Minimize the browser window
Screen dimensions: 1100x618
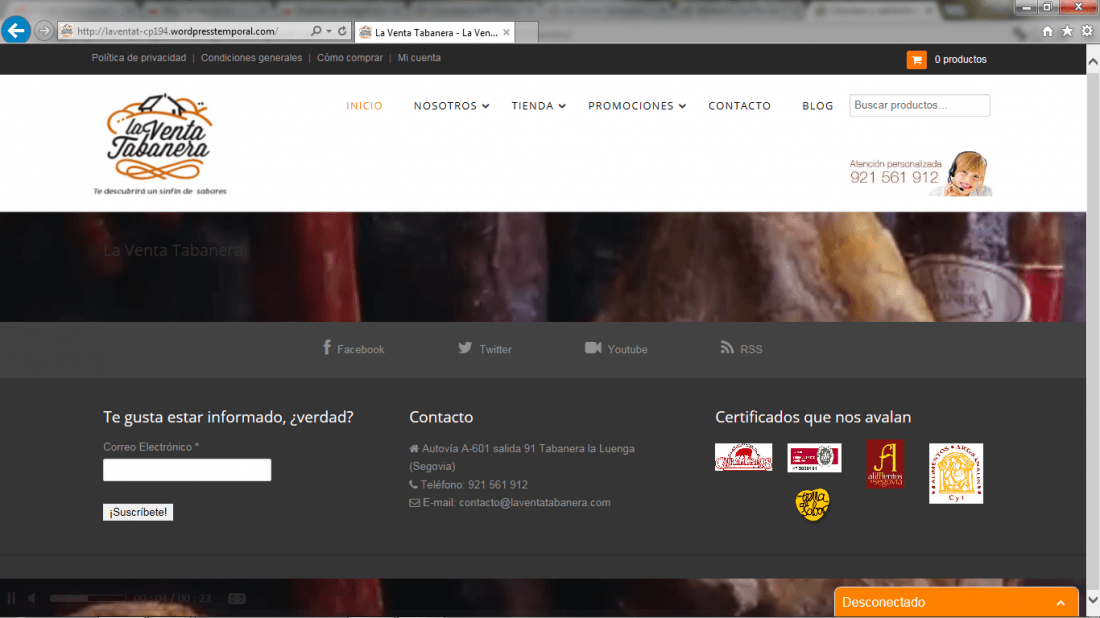click(x=1026, y=7)
